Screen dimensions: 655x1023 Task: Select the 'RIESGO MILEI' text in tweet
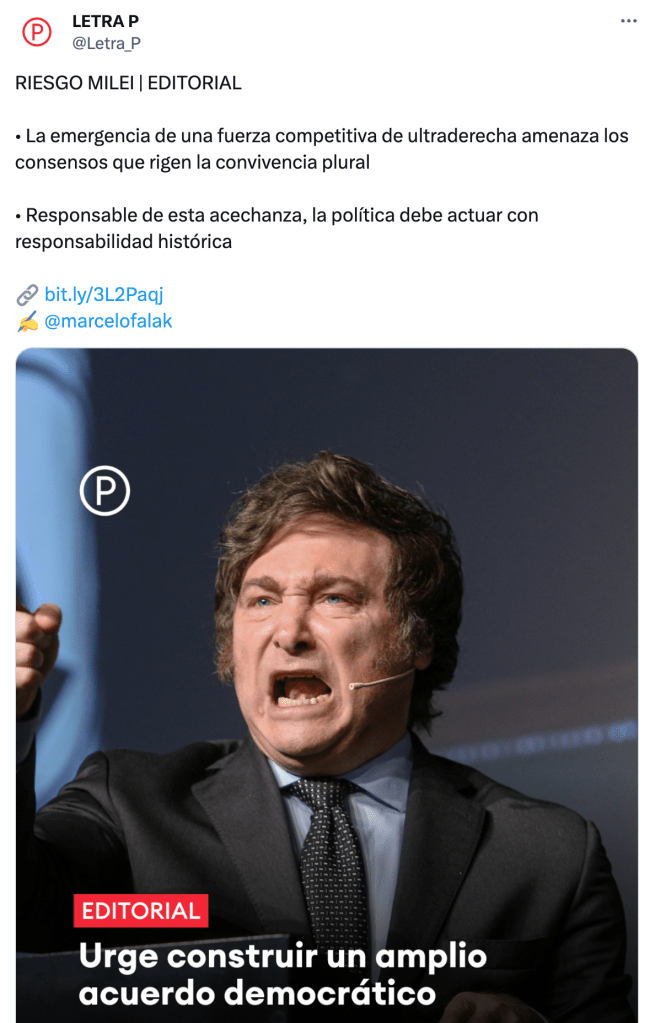tap(74, 83)
